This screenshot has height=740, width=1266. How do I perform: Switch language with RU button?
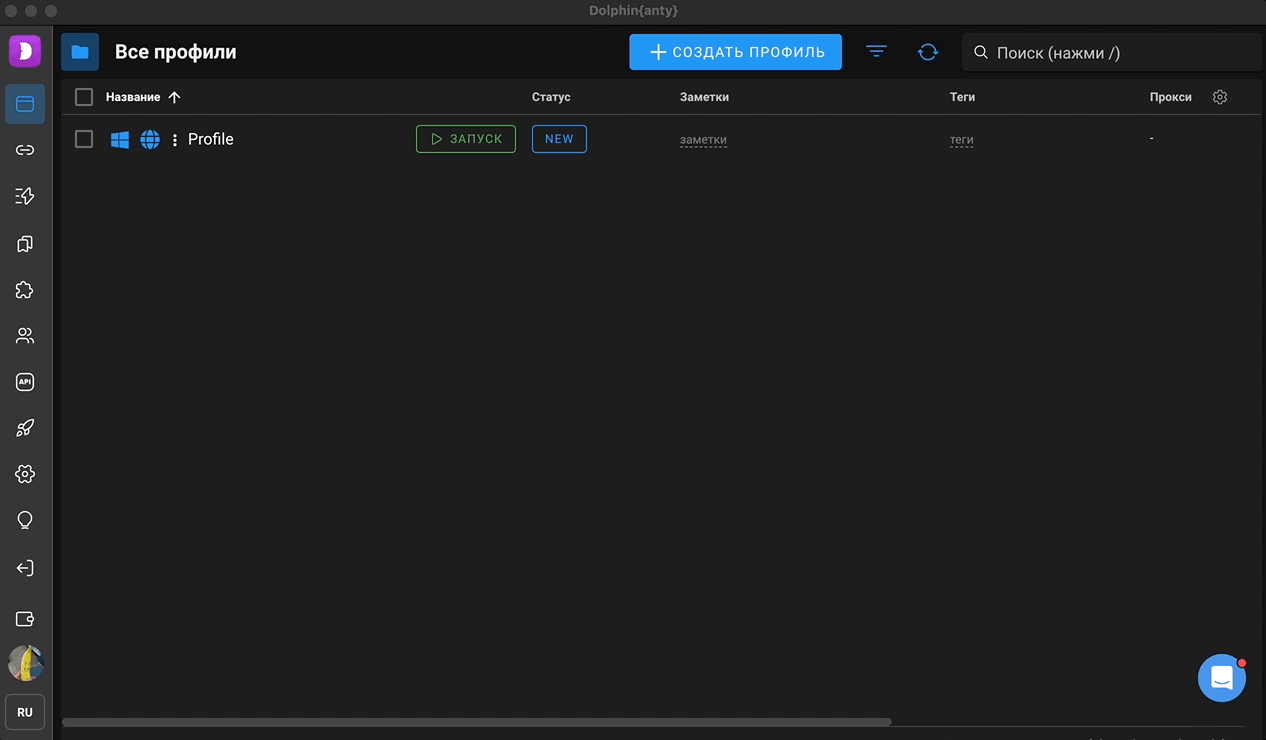click(x=25, y=712)
